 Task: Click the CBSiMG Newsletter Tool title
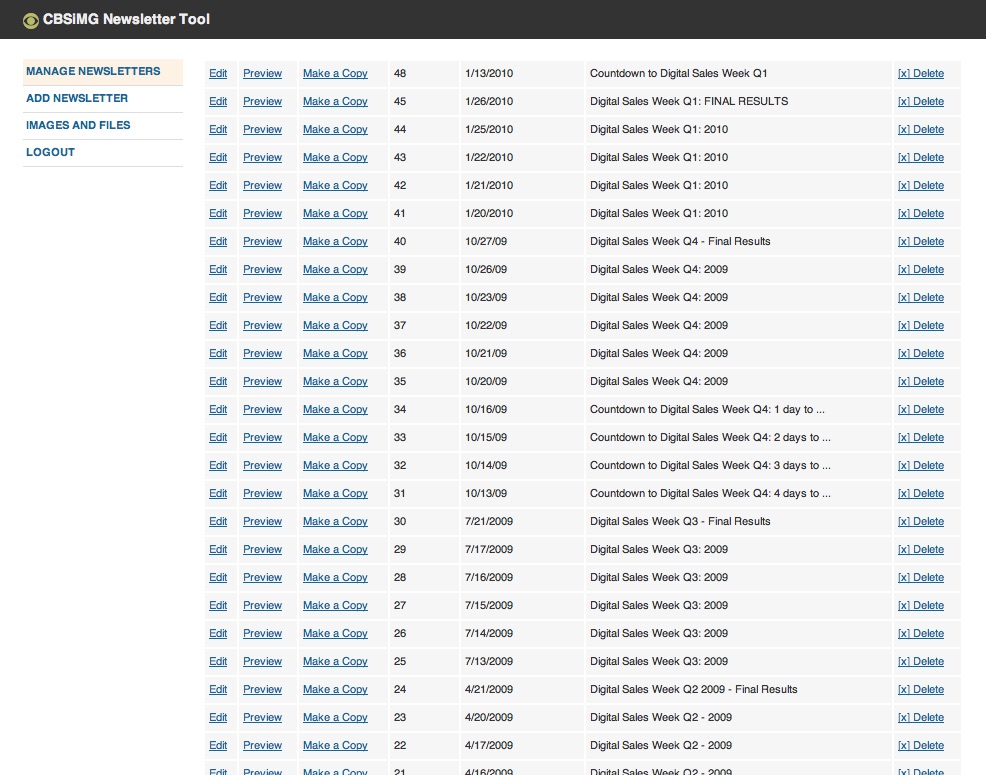pos(126,19)
